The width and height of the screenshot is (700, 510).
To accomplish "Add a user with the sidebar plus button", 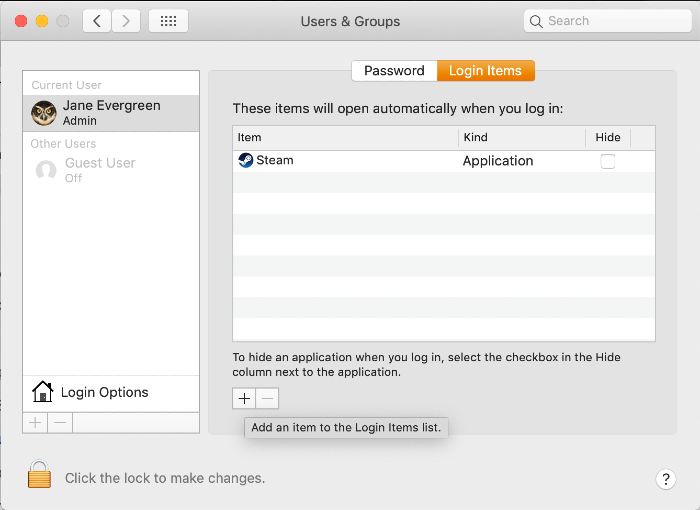I will point(35,422).
